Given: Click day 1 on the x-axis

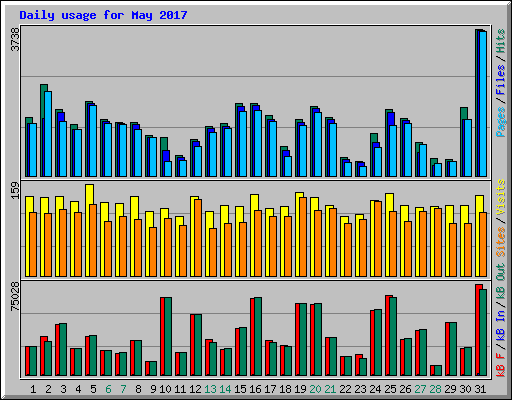Looking at the screenshot, I should coord(33,389).
